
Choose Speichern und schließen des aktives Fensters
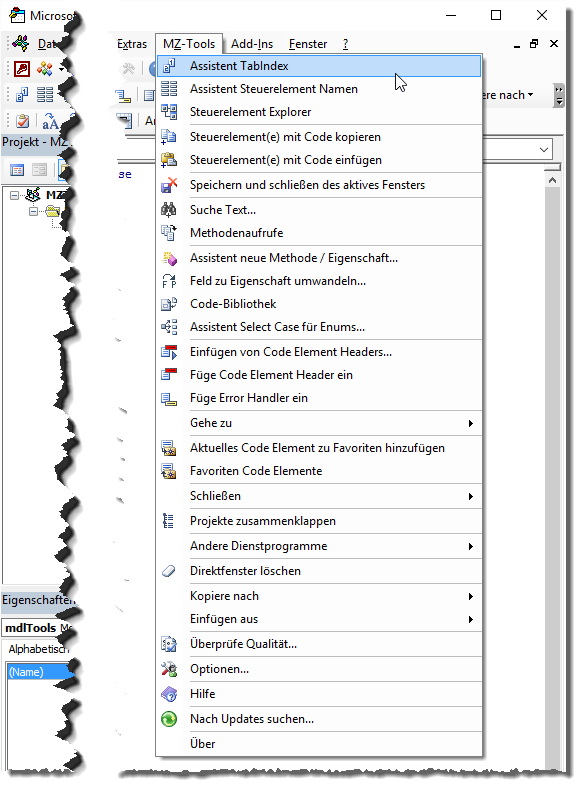[319, 185]
